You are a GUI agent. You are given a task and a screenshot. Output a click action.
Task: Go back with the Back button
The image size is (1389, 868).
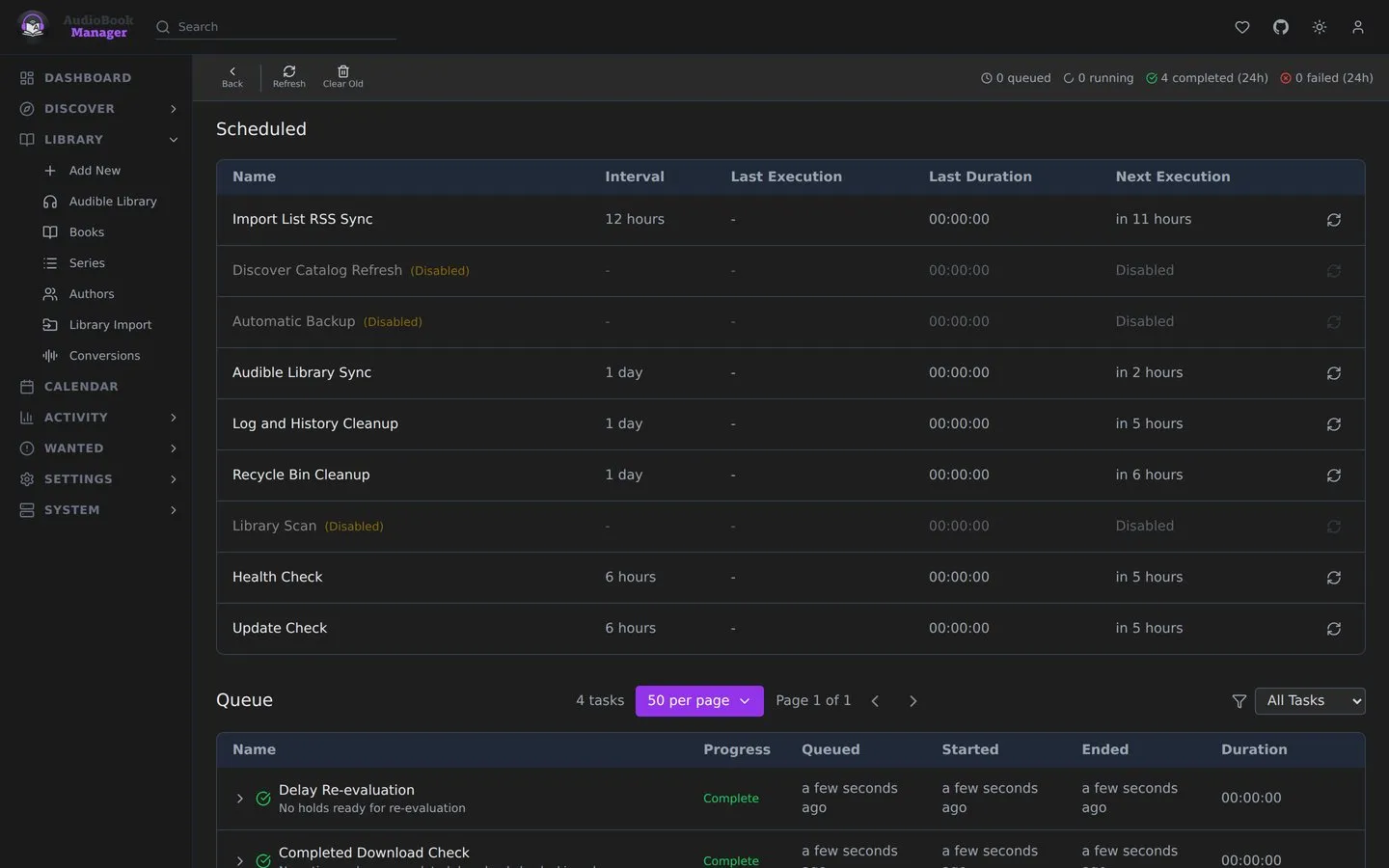[x=232, y=77]
